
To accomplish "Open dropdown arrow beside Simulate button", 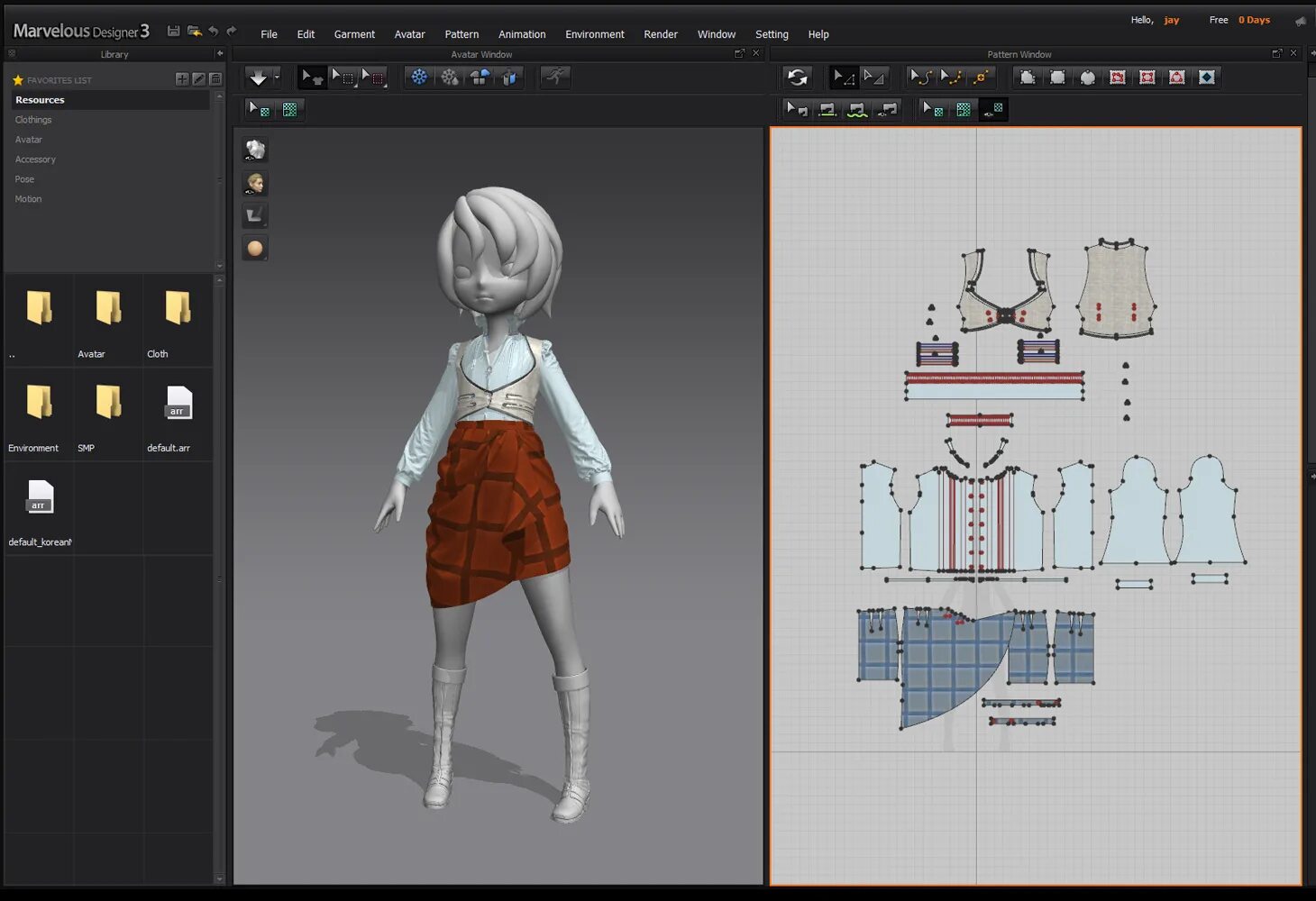I will point(277,77).
